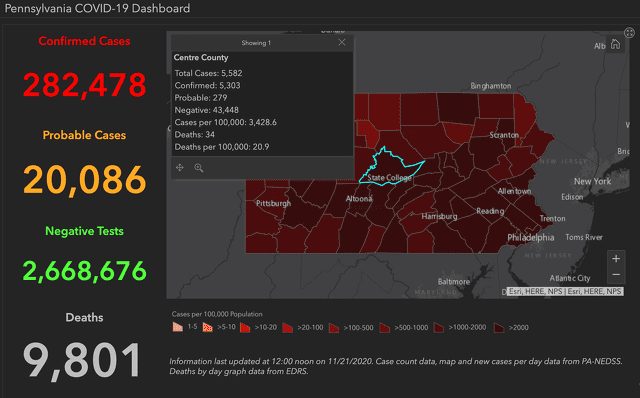Click the Binghamton label on map
This screenshot has width=640, height=398.
(x=491, y=86)
